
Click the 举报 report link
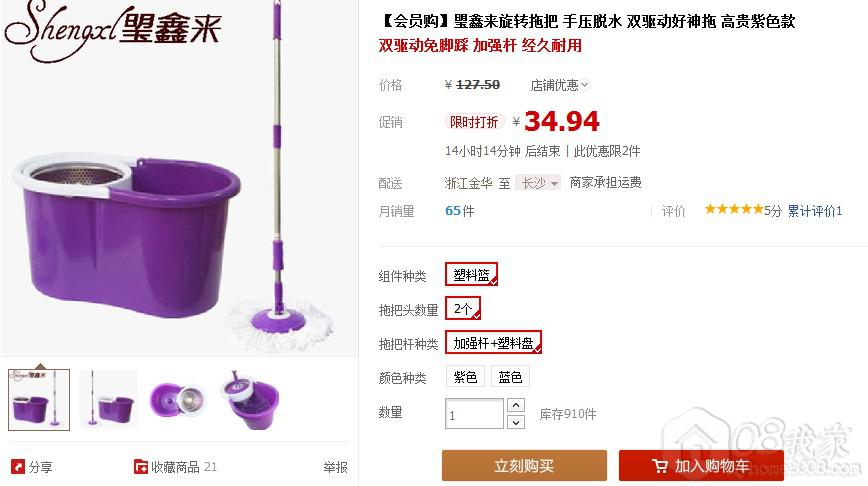335,467
